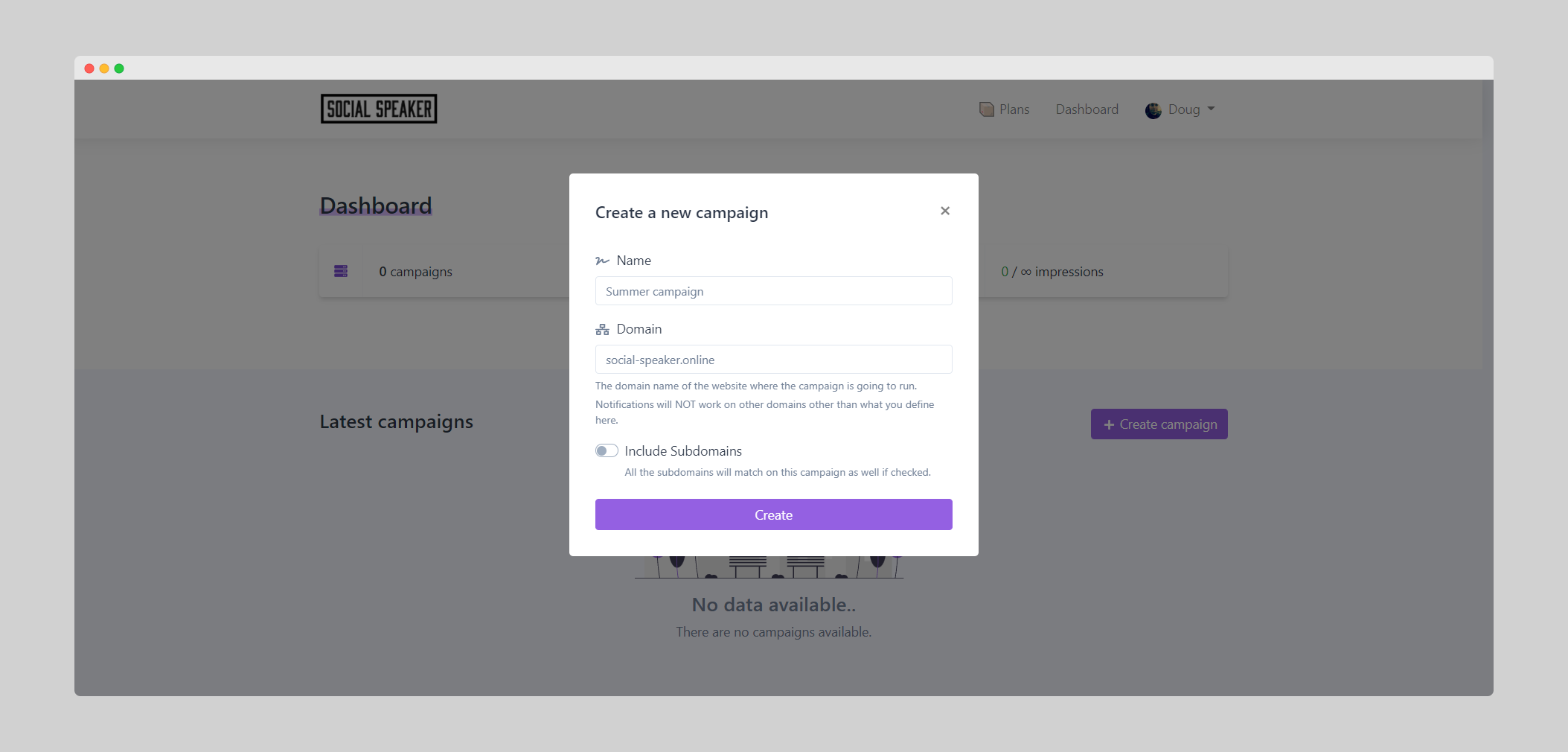Click the Include Subdomains label
This screenshot has width=1568, height=752.
(683, 450)
